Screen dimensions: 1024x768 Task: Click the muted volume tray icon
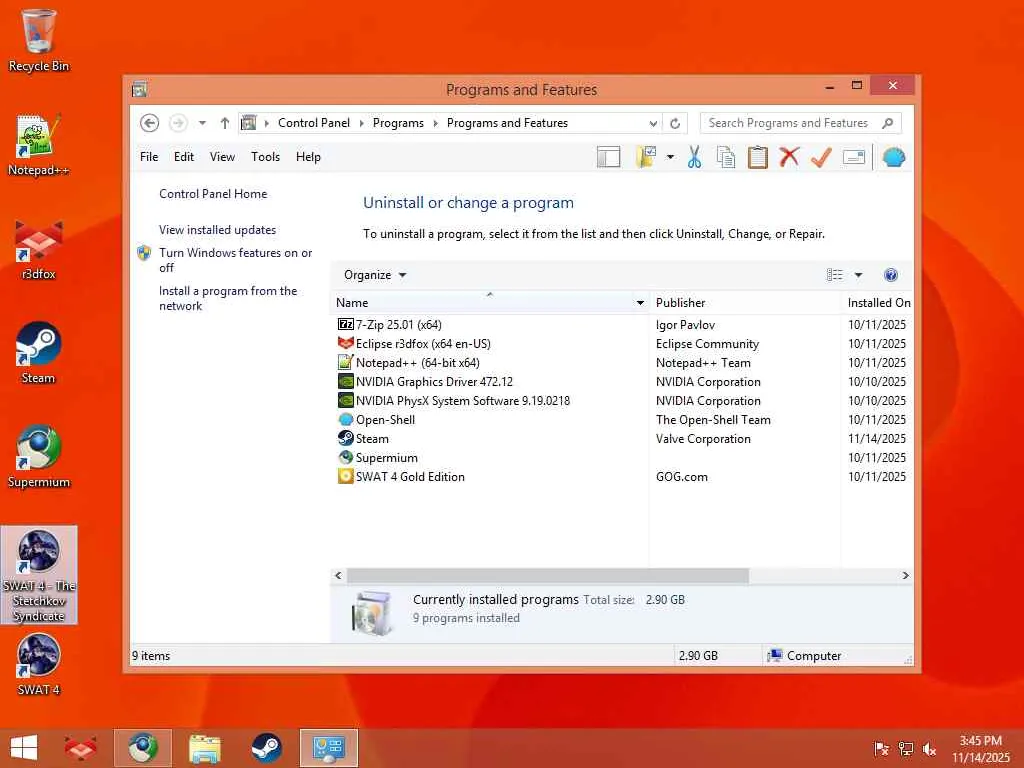tap(929, 749)
